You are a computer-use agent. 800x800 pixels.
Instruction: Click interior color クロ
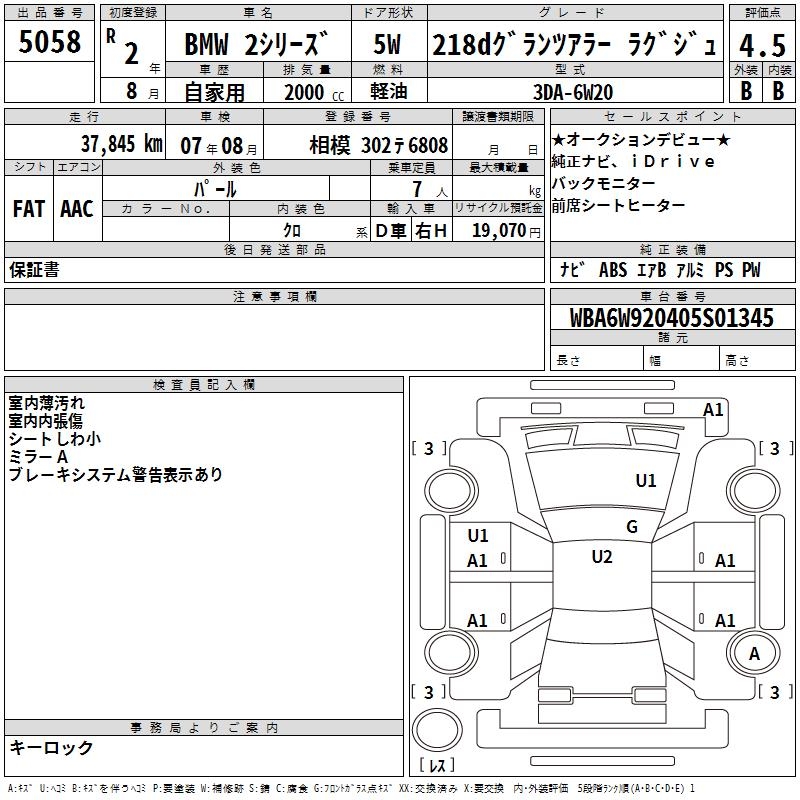(x=292, y=231)
